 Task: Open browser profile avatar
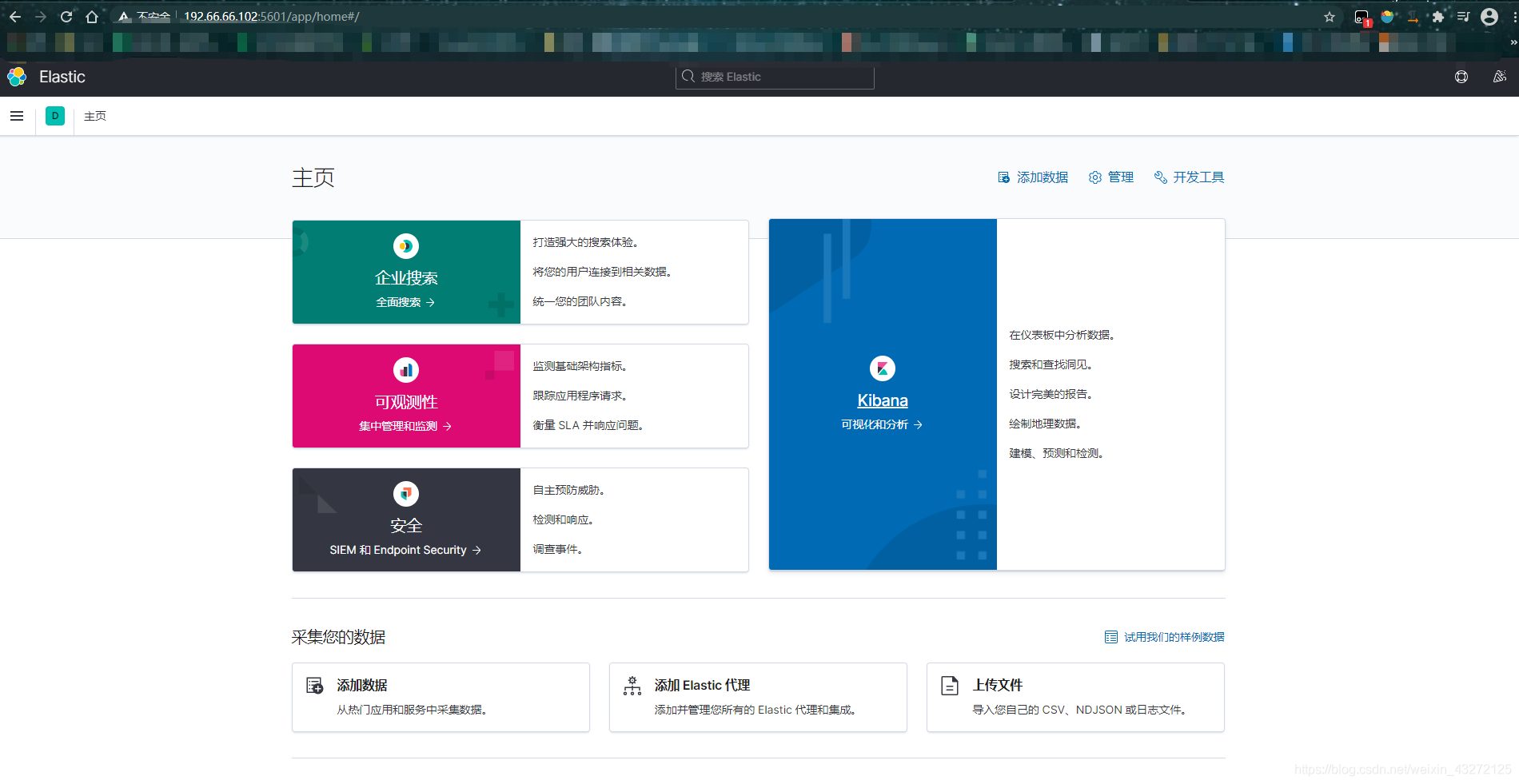1489,17
